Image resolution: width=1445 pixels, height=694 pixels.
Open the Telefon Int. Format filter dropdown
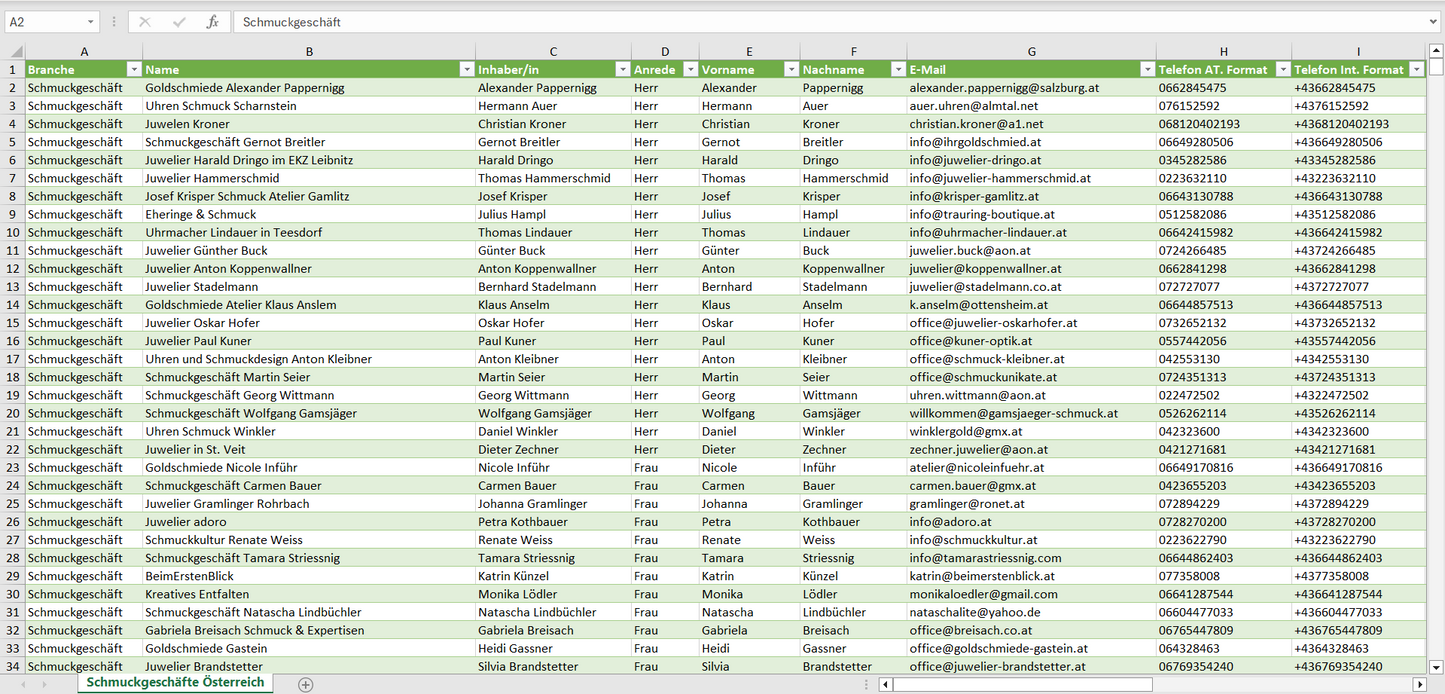click(x=1415, y=70)
